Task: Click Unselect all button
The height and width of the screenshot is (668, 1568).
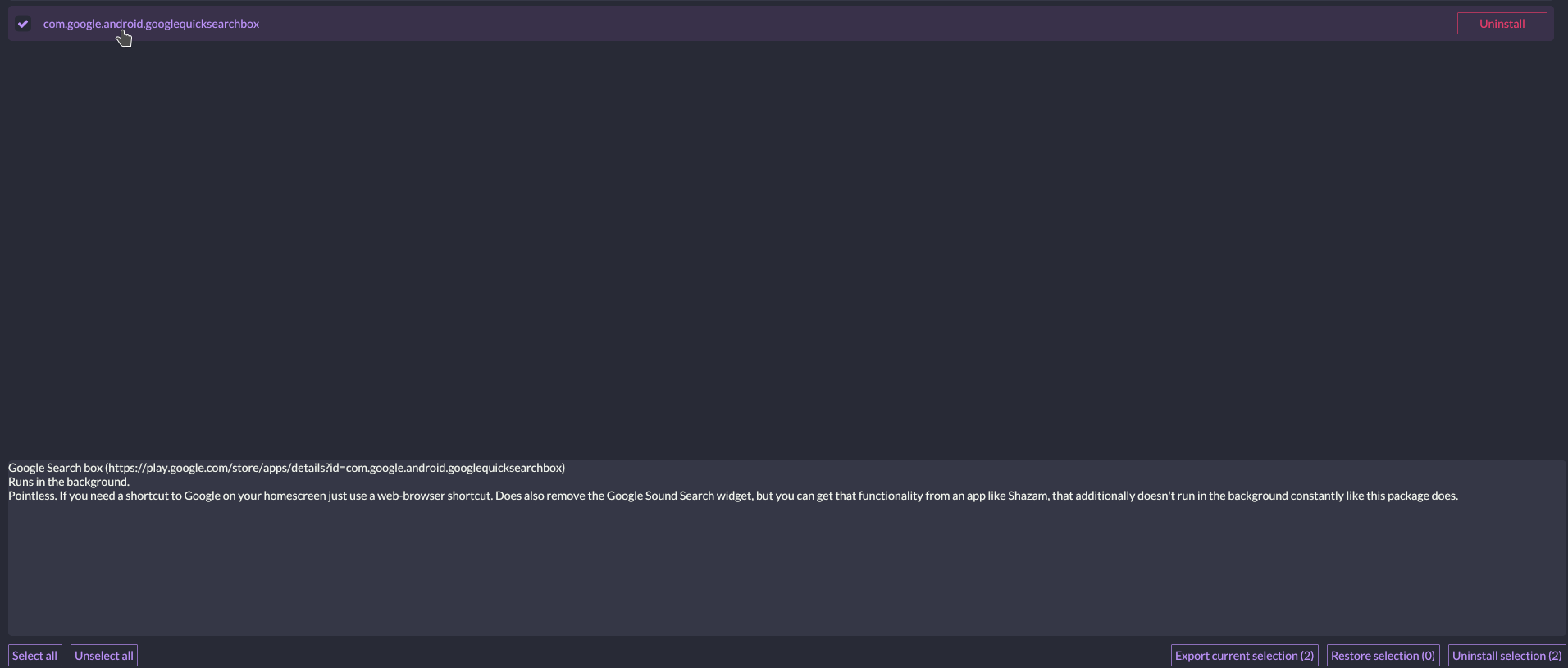Action: tap(103, 656)
